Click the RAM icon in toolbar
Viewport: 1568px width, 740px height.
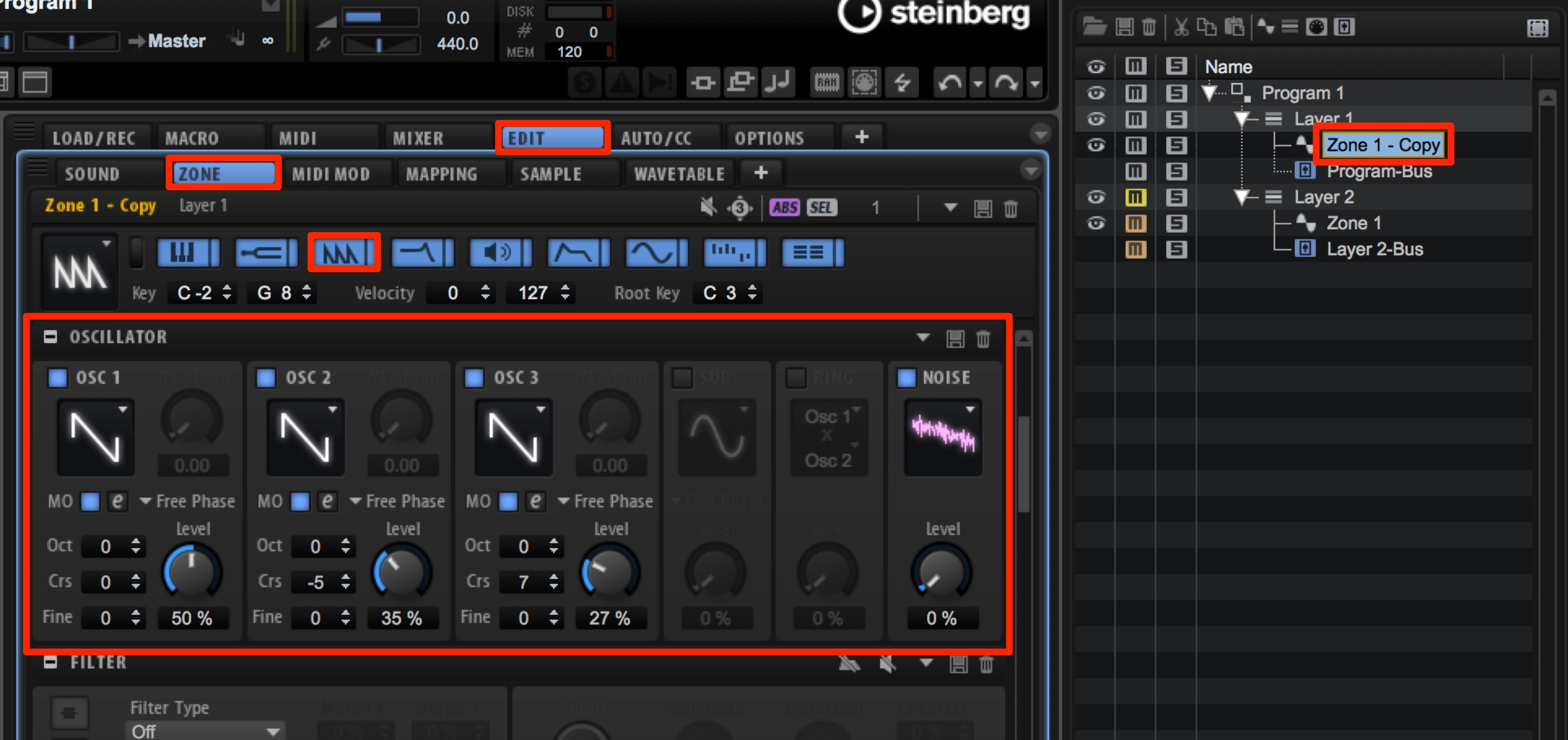pos(827,82)
